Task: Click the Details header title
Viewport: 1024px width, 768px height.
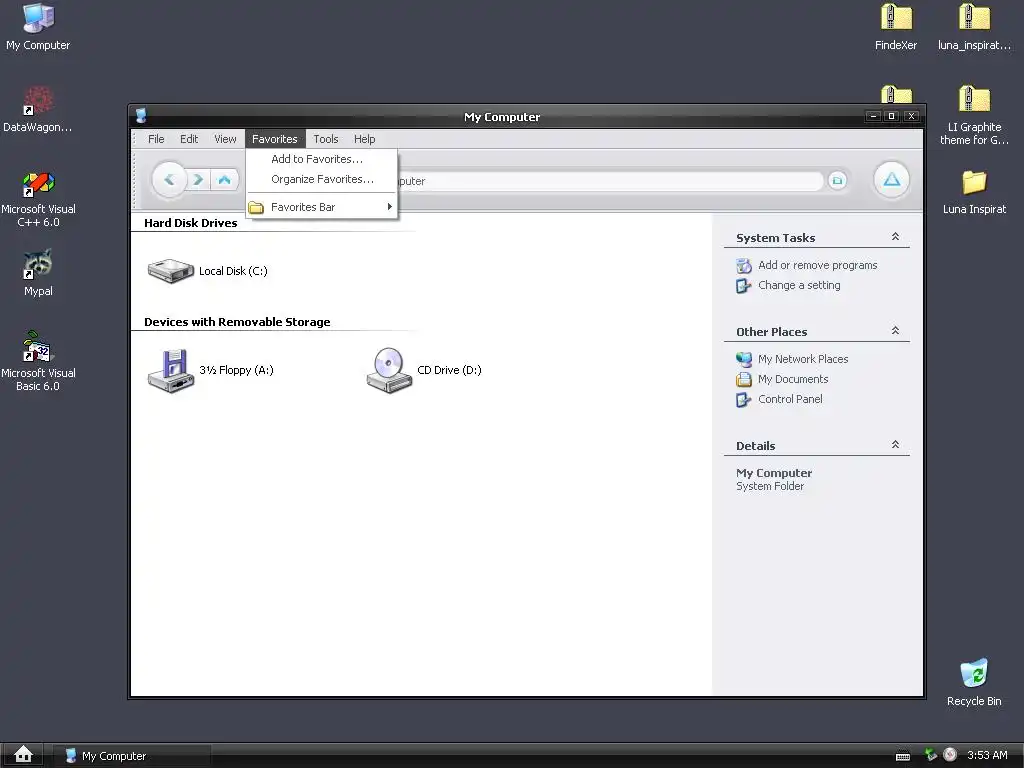Action: pyautogui.click(x=756, y=446)
